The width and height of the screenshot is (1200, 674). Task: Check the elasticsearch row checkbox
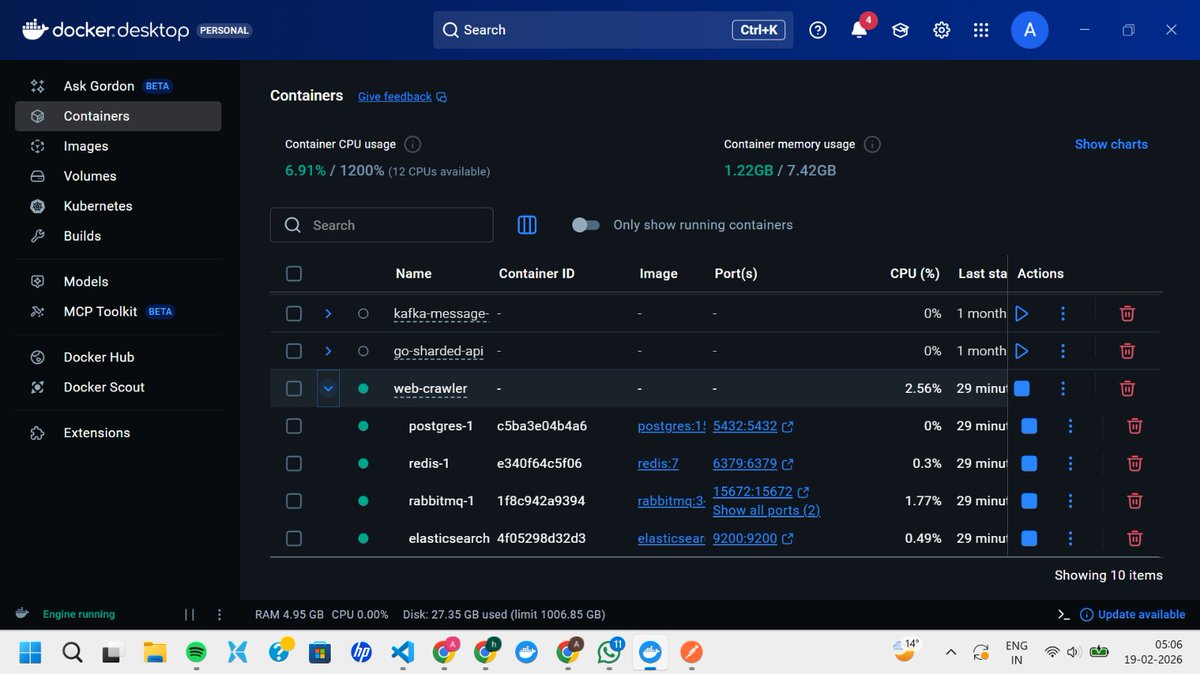tap(294, 538)
